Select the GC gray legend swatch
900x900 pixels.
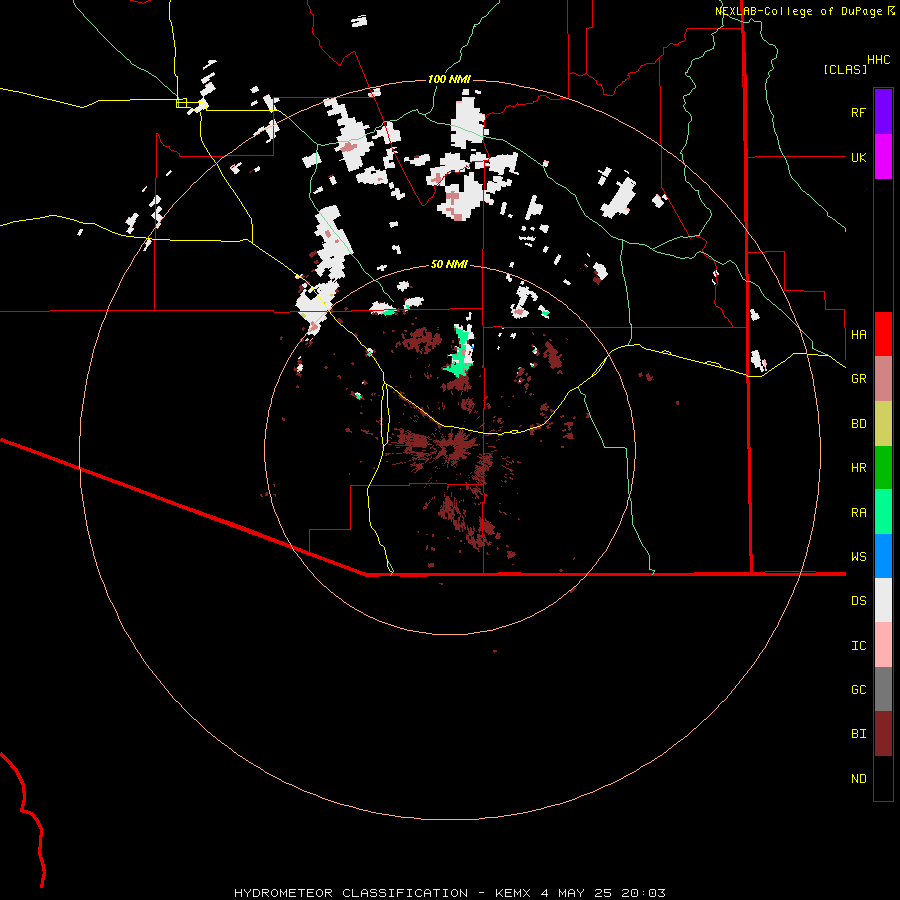coord(883,689)
